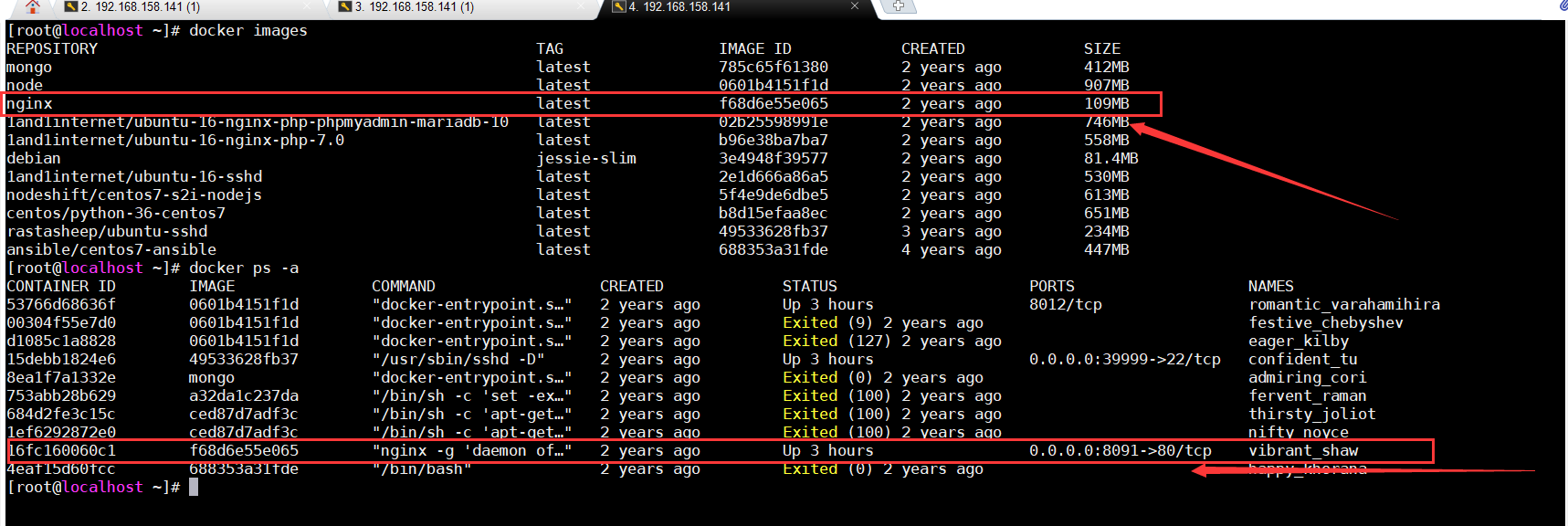
Task: Click image ID b96e38ba7ba7
Action: tap(773, 141)
